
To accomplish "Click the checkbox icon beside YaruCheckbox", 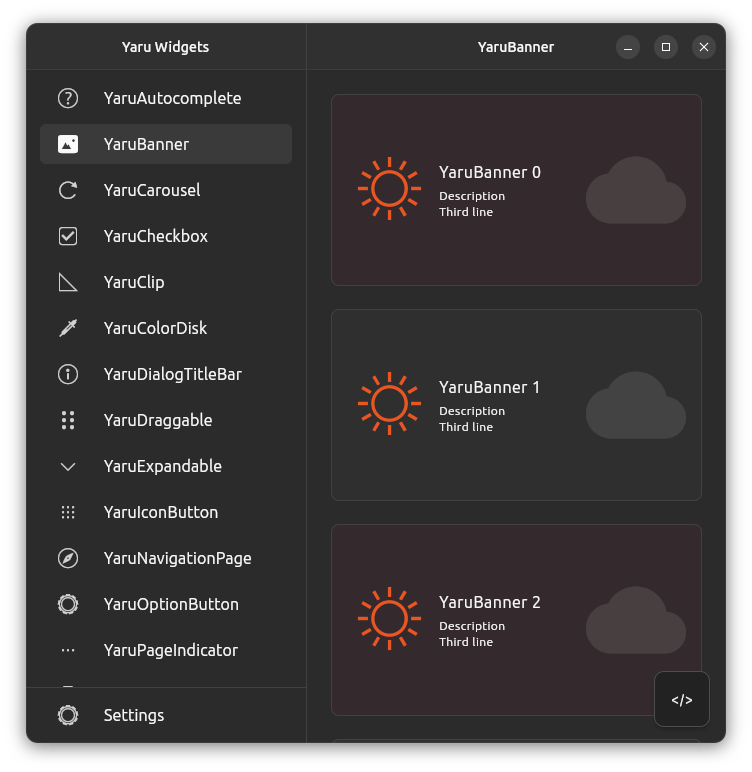I will click(68, 236).
